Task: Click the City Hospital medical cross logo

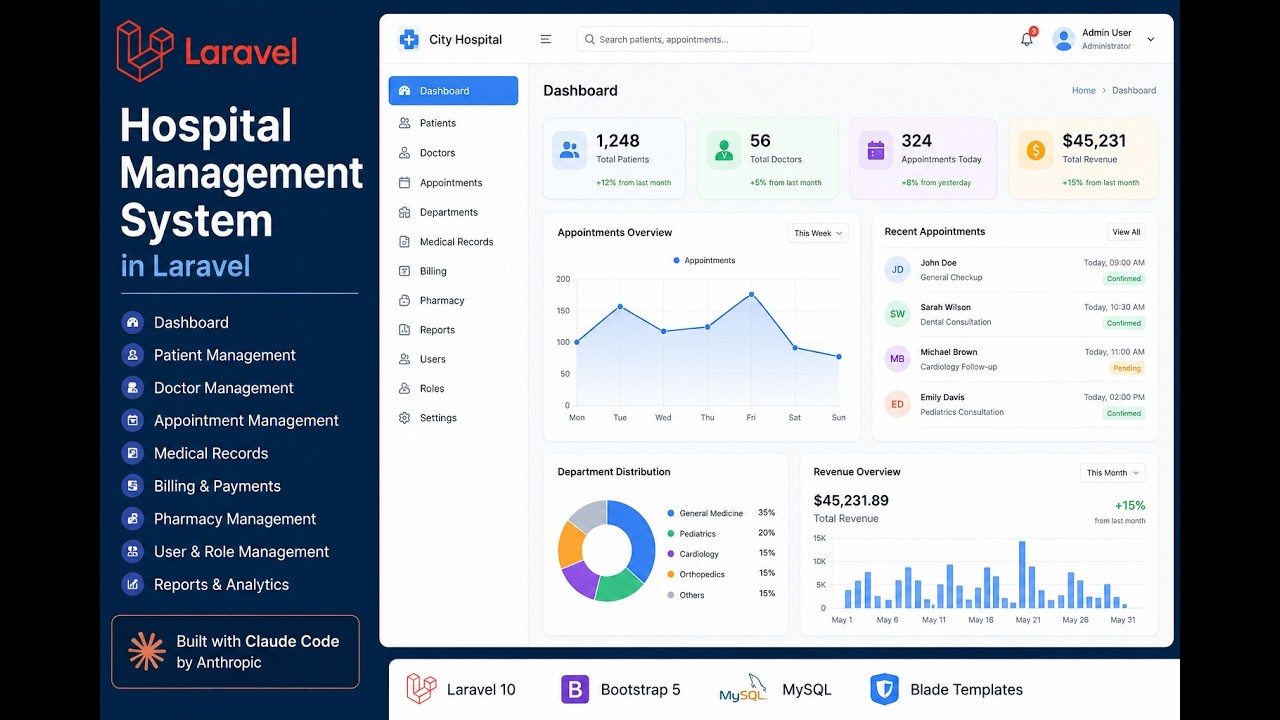Action: click(408, 40)
